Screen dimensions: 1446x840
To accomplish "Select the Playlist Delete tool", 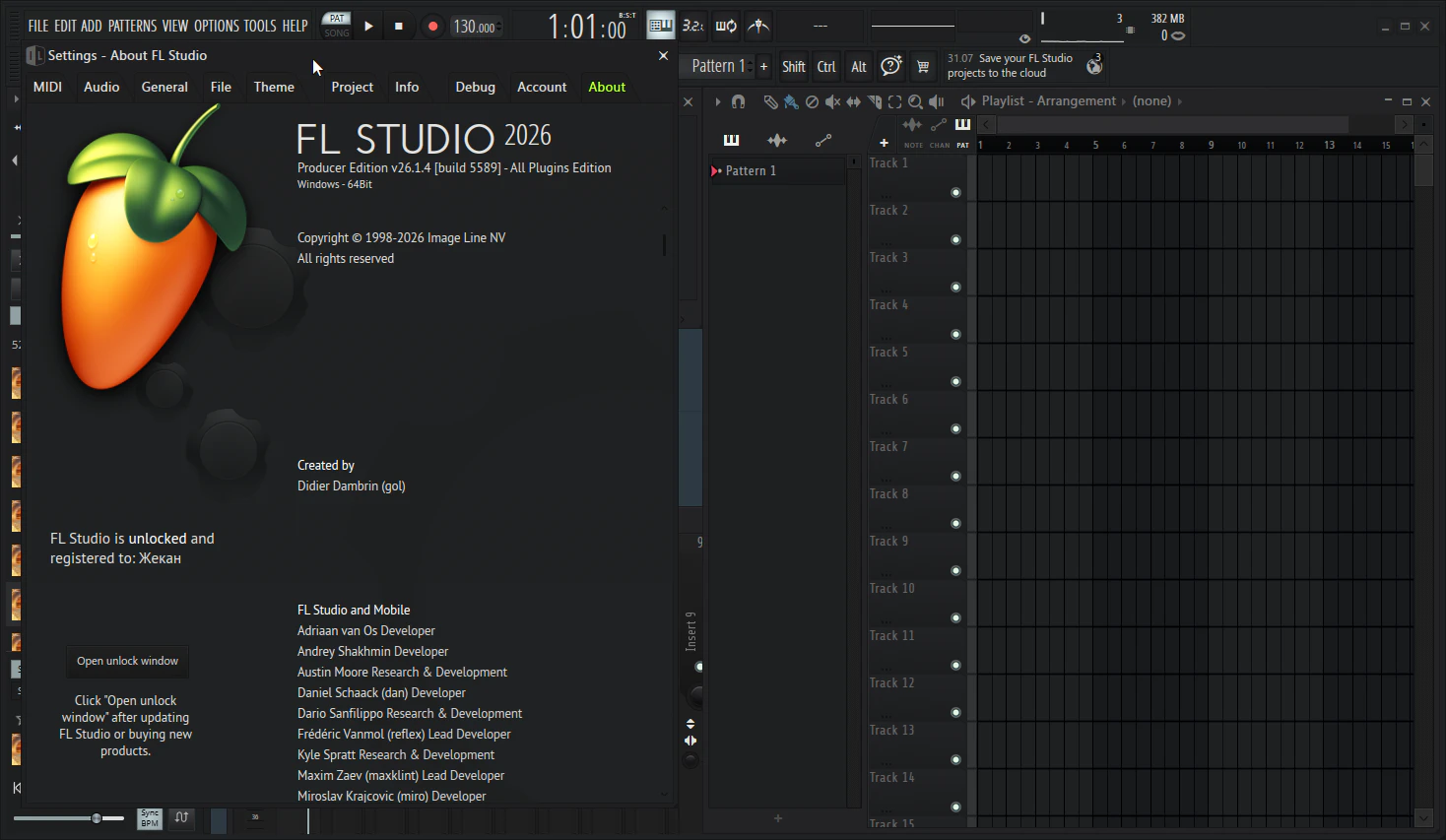I will coord(812,101).
